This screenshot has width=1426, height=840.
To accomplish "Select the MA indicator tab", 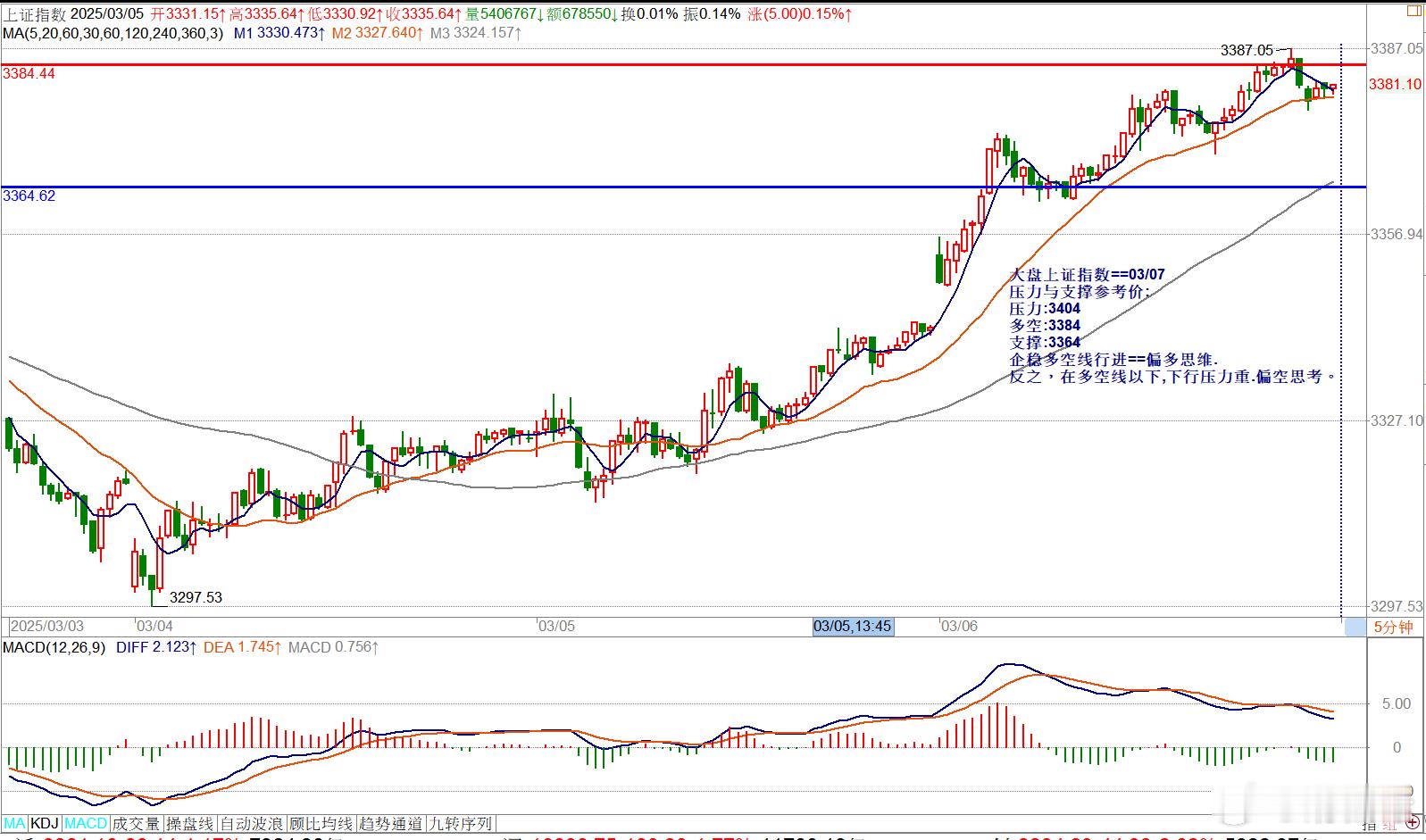I will pos(14,823).
